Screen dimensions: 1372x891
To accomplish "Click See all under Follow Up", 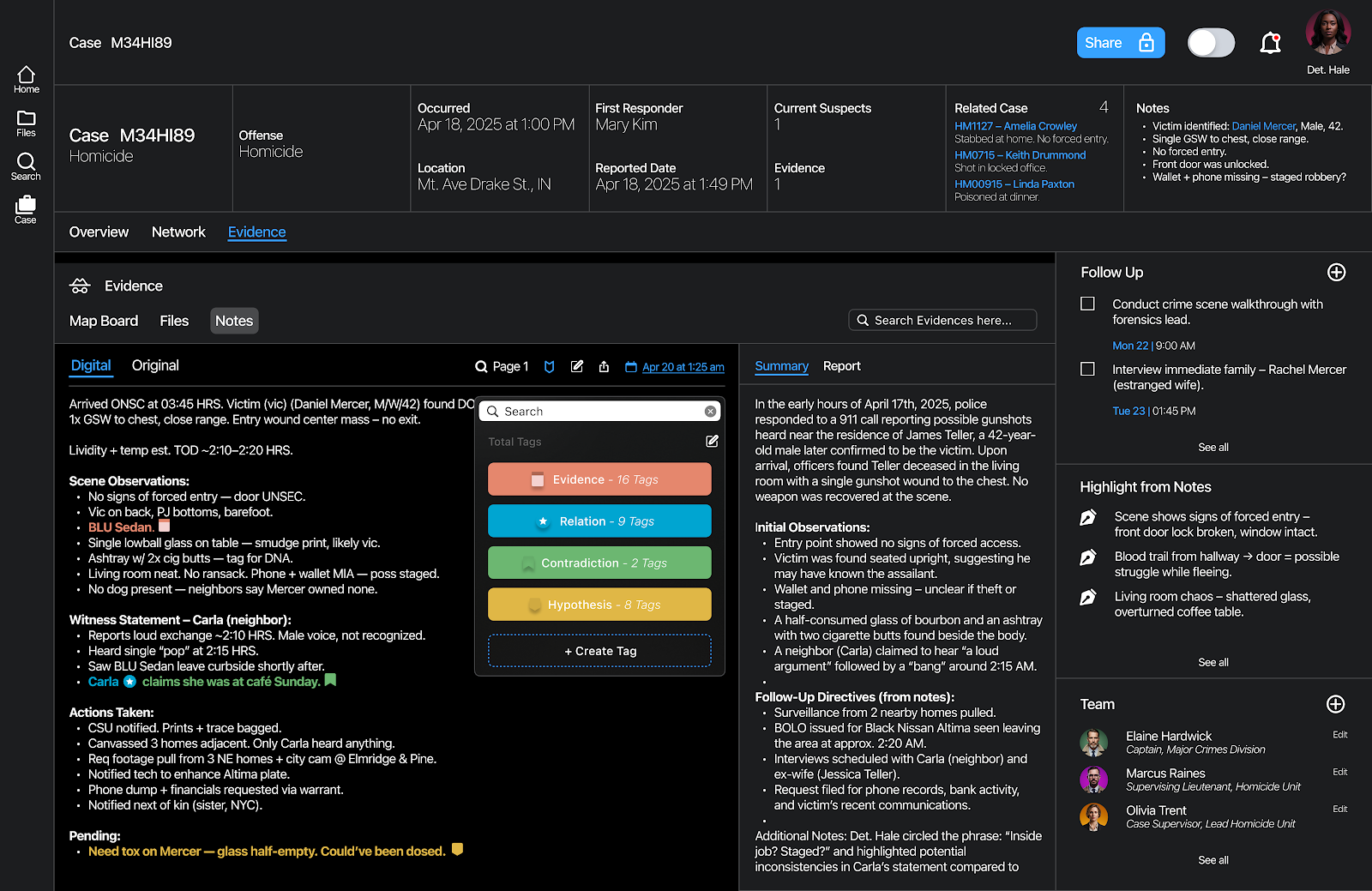I will [1213, 448].
